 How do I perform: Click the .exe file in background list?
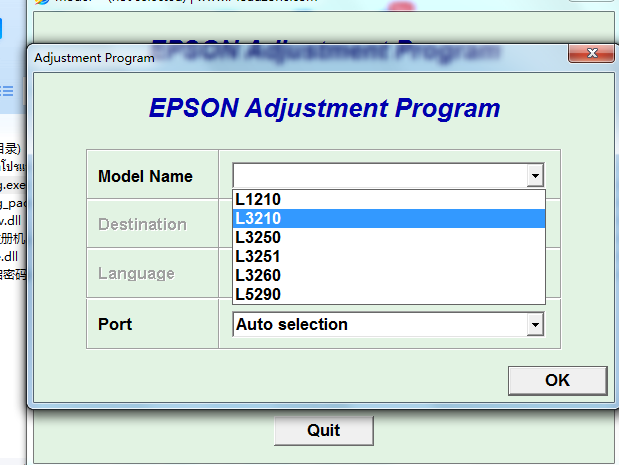pyautogui.click(x=13, y=185)
